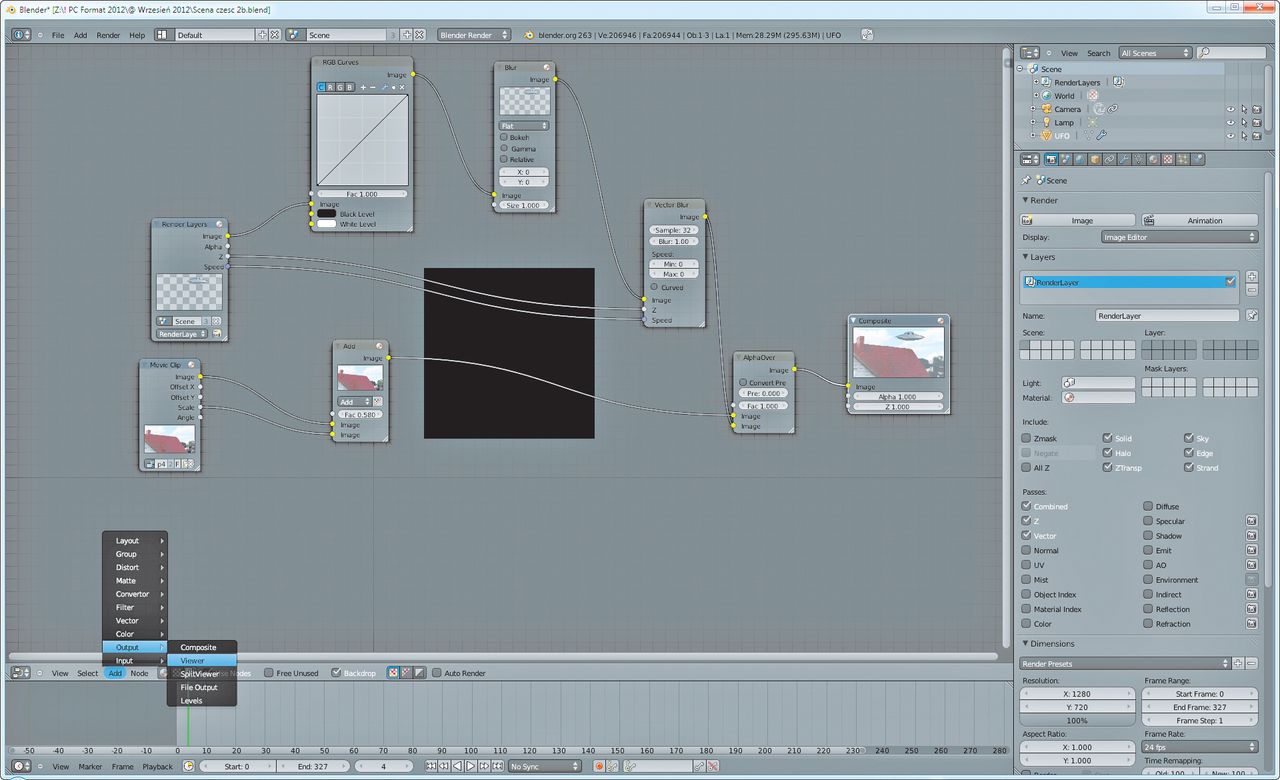Enable Bokeh option in Blur node
Viewport: 1280px width, 780px height.
504,137
